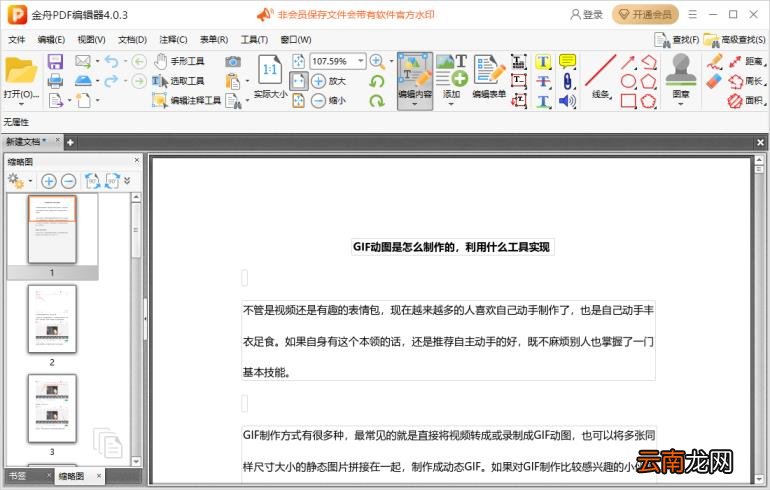Select the underline text tool
Screen dimensions: 770x490
(x=543, y=101)
